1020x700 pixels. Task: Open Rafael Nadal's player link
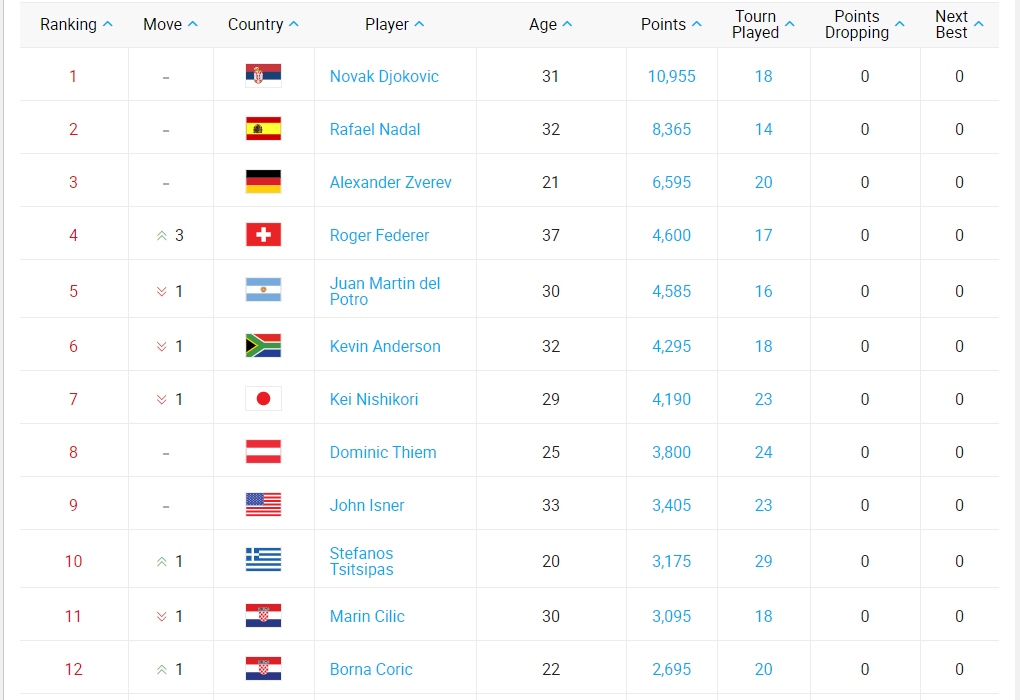point(375,129)
